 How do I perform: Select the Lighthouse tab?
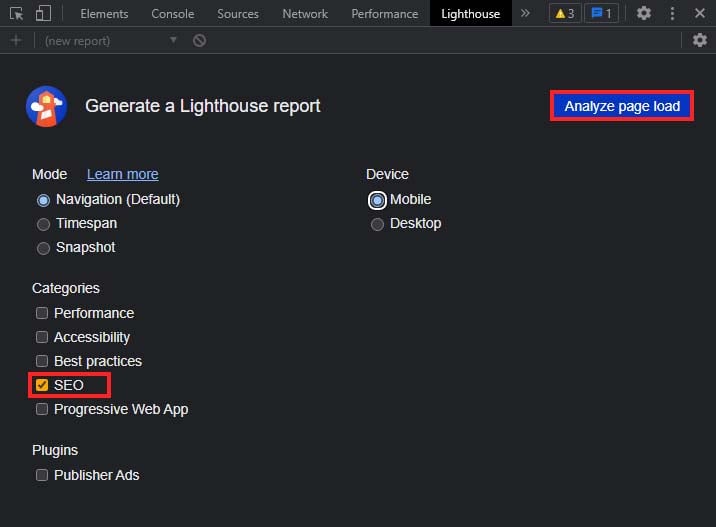(470, 14)
